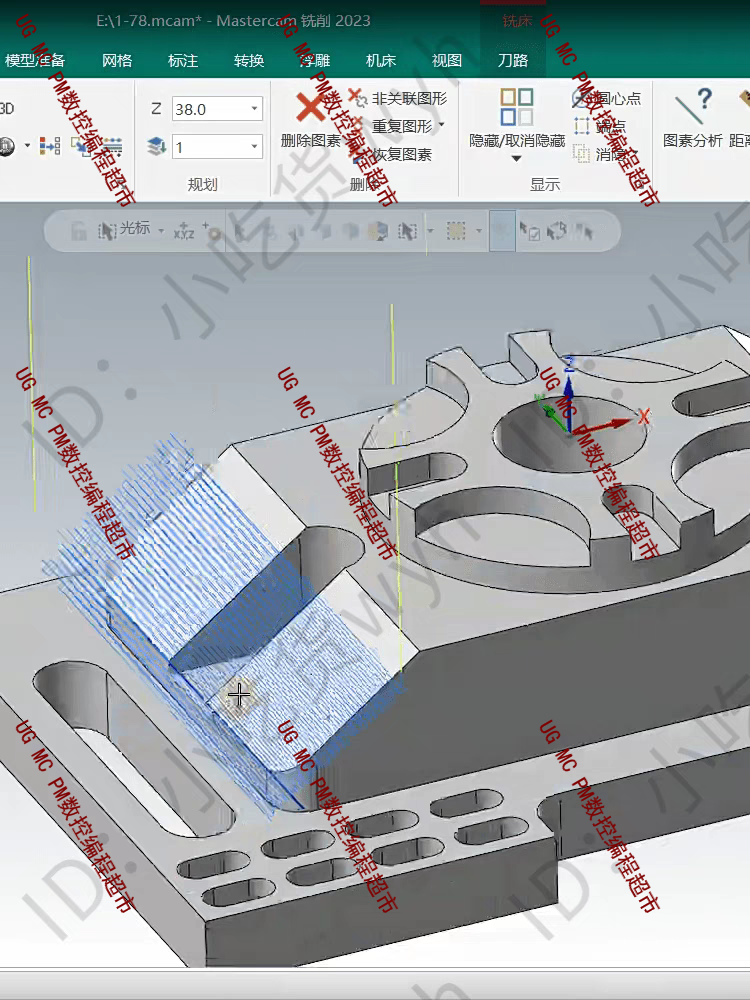The image size is (750, 1000).
Task: Open the 视图 ribbon tab
Action: [446, 61]
